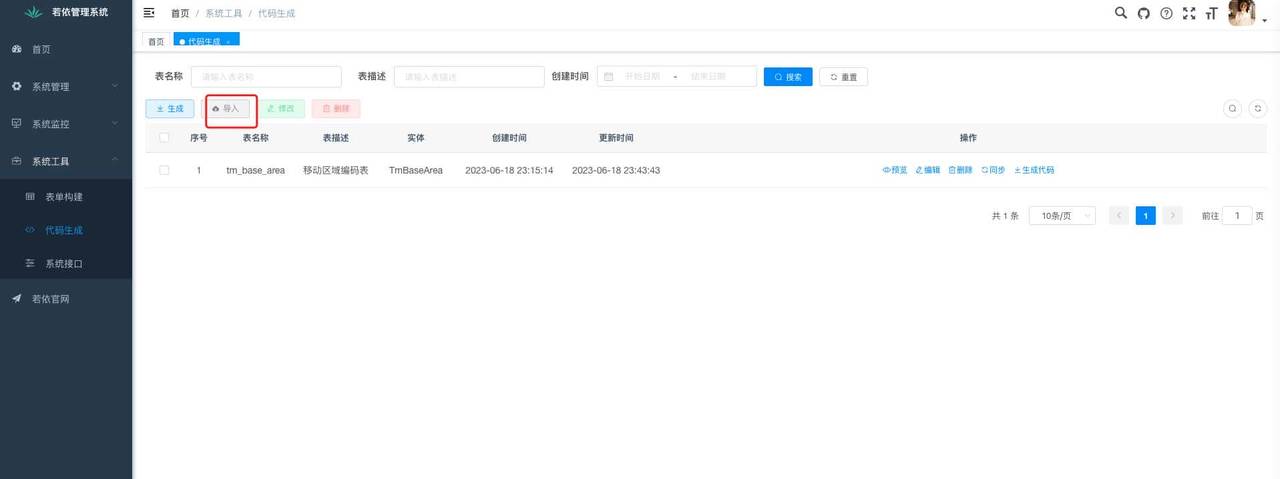Expand the 系统管理 sidebar menu

coord(66,87)
